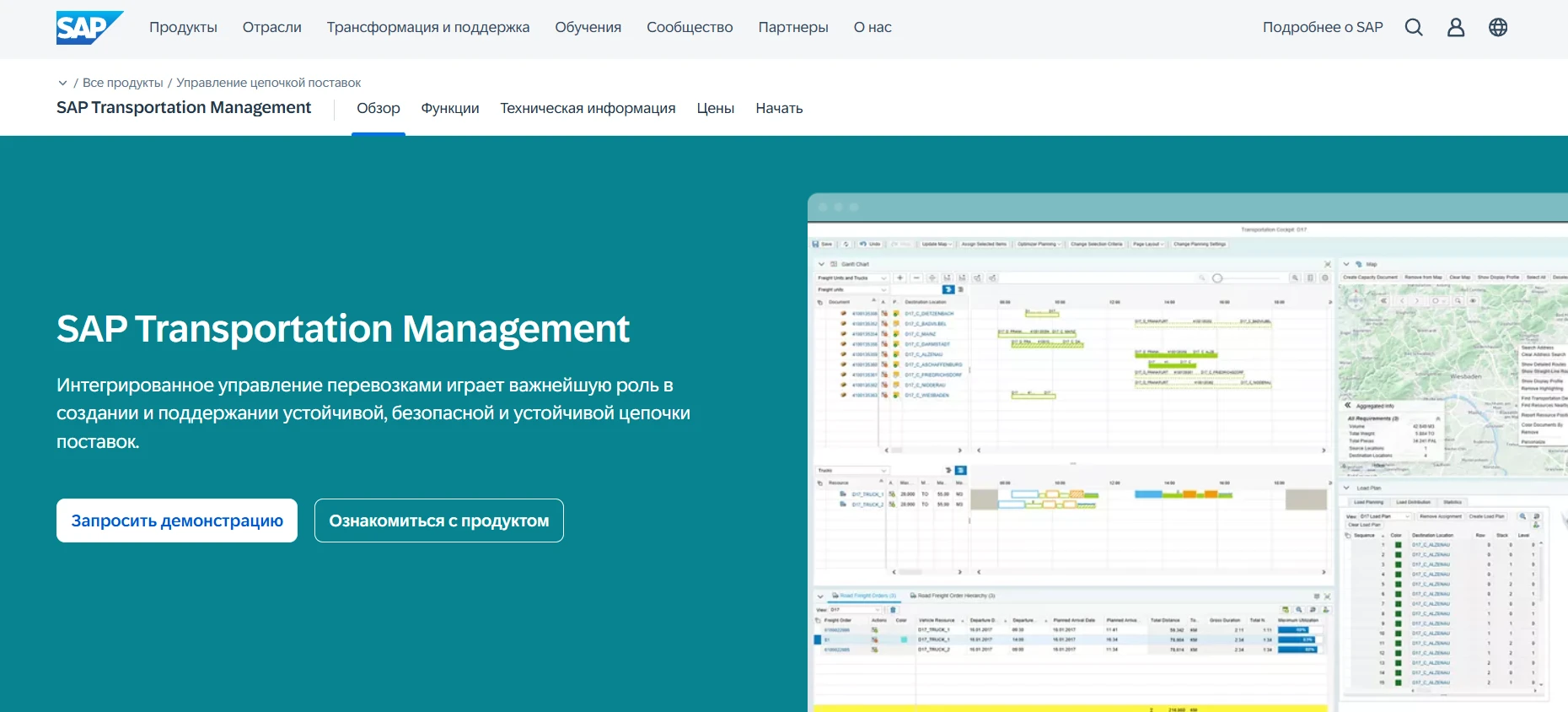Switch to the Техническая информация tab
Image resolution: width=1568 pixels, height=712 pixels.
(588, 108)
